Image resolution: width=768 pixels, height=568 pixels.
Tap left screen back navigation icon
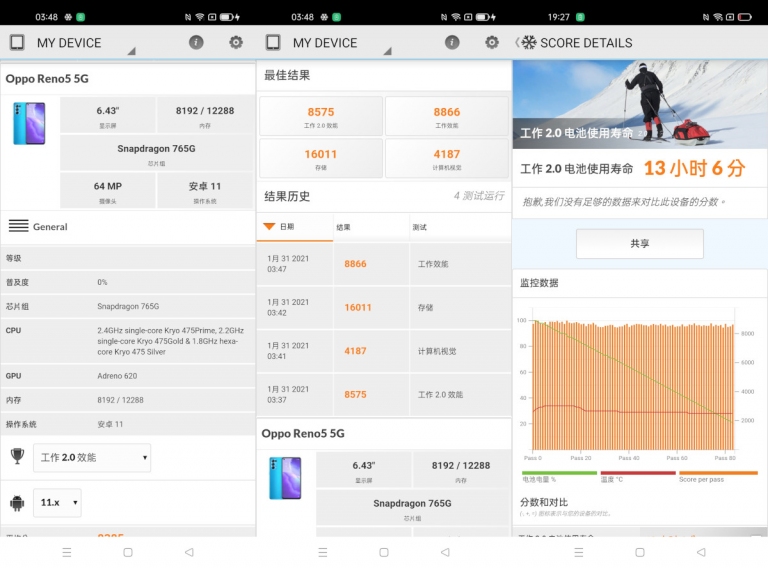189,552
